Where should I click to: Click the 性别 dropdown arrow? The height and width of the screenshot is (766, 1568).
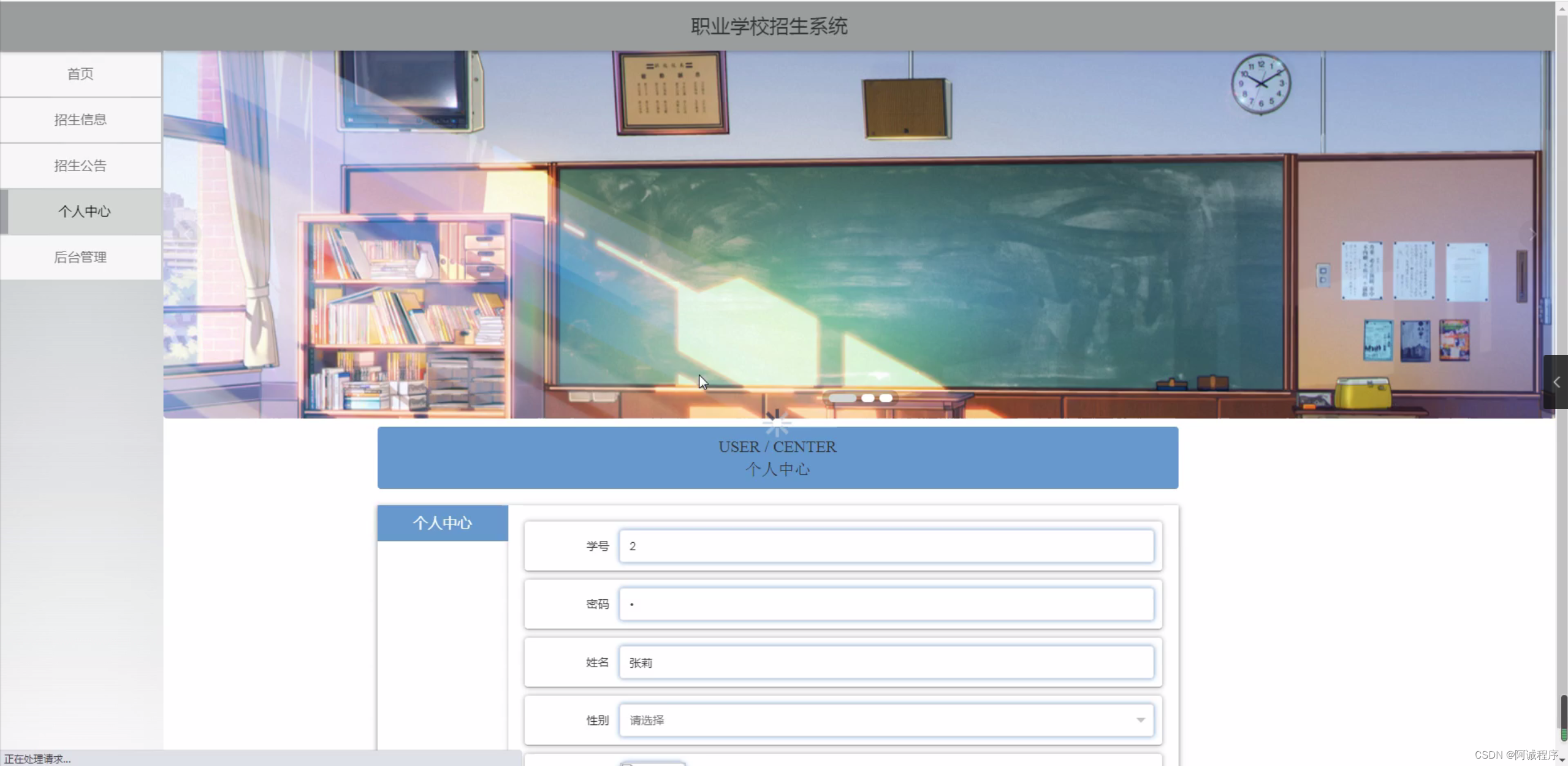tap(1140, 720)
